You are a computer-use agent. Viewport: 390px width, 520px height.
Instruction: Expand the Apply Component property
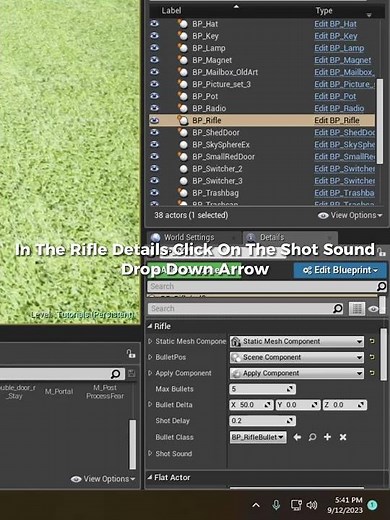[x=150, y=373]
